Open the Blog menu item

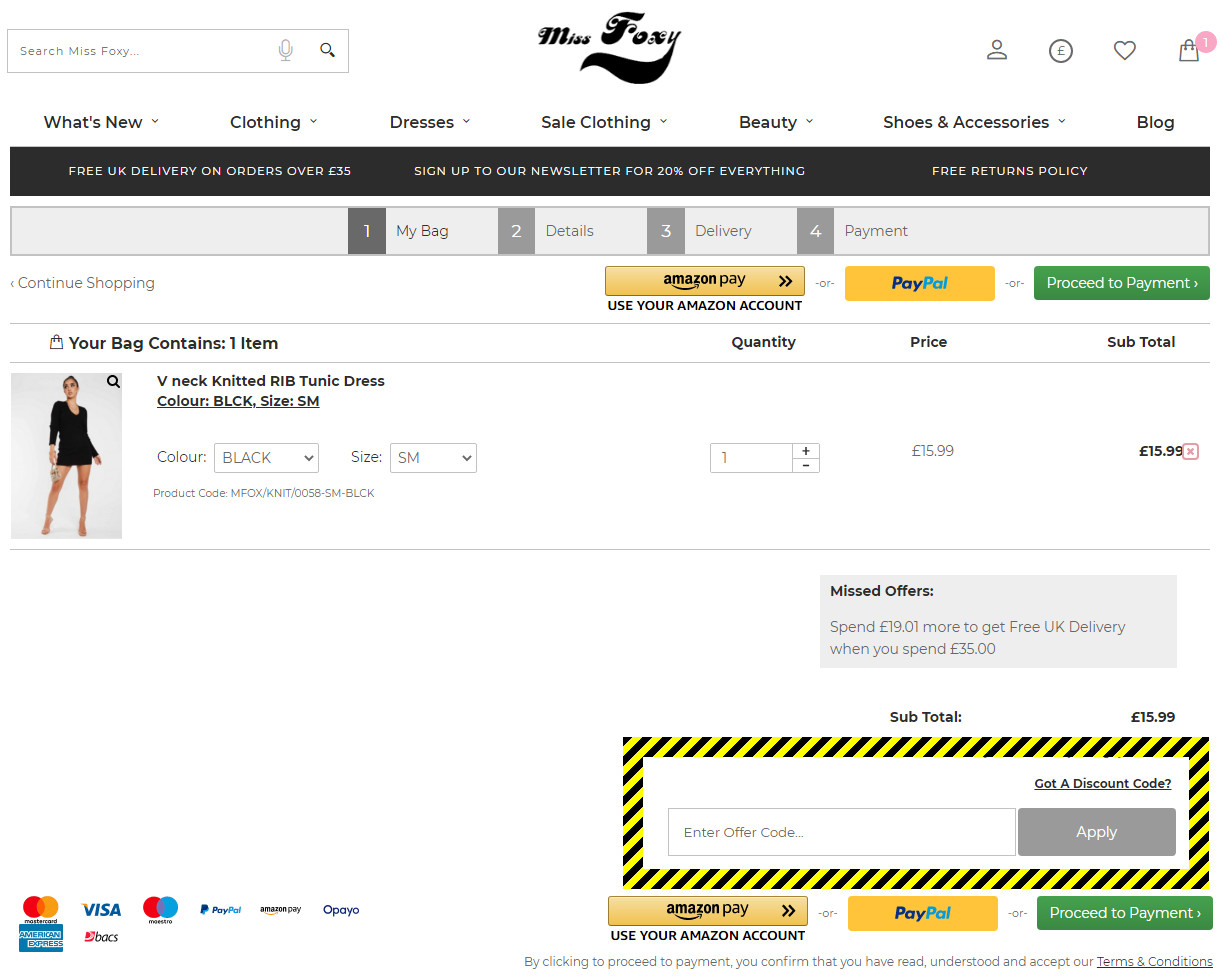tap(1155, 122)
